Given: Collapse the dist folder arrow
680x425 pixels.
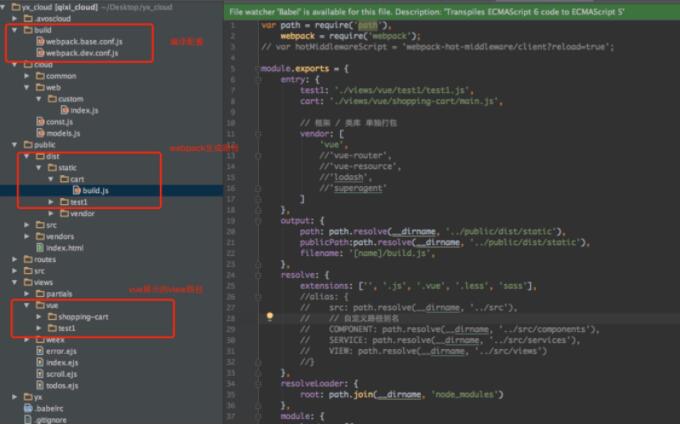Looking at the screenshot, I should [x=27, y=156].
